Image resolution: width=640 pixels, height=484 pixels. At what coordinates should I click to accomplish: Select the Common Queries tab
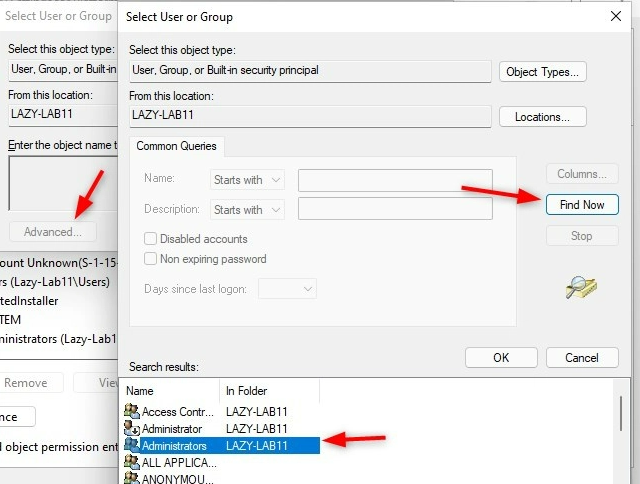(176, 146)
